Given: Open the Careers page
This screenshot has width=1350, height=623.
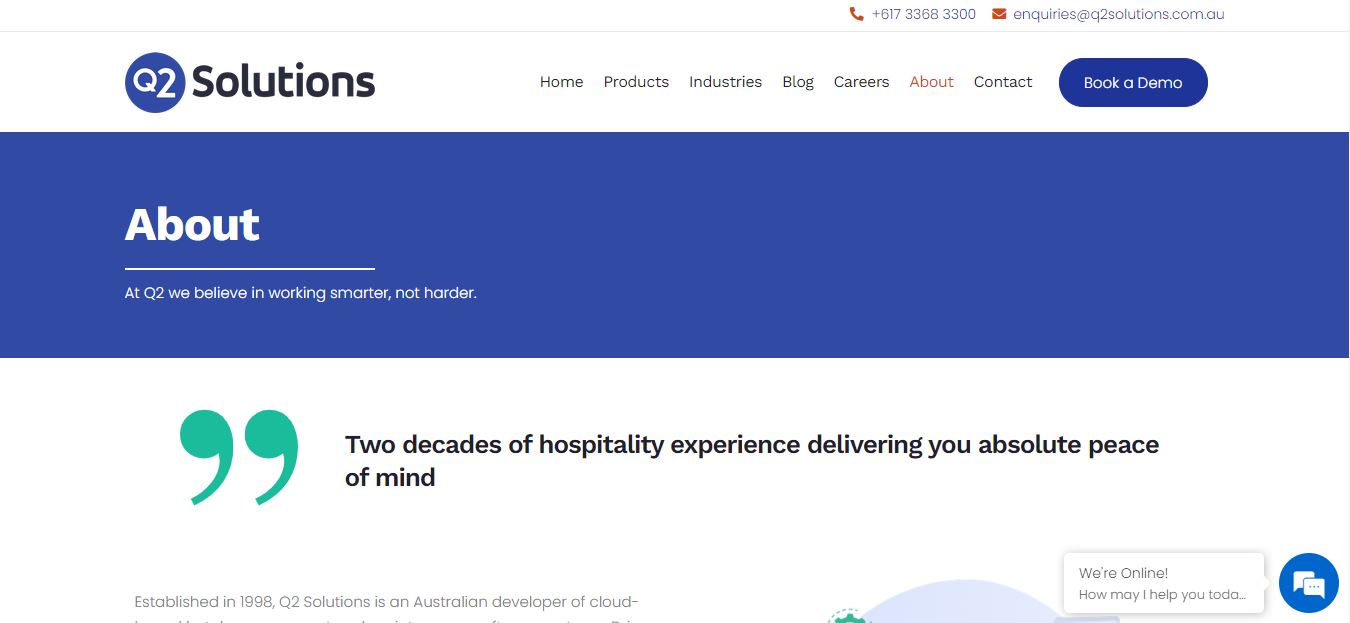Looking at the screenshot, I should tap(861, 82).
